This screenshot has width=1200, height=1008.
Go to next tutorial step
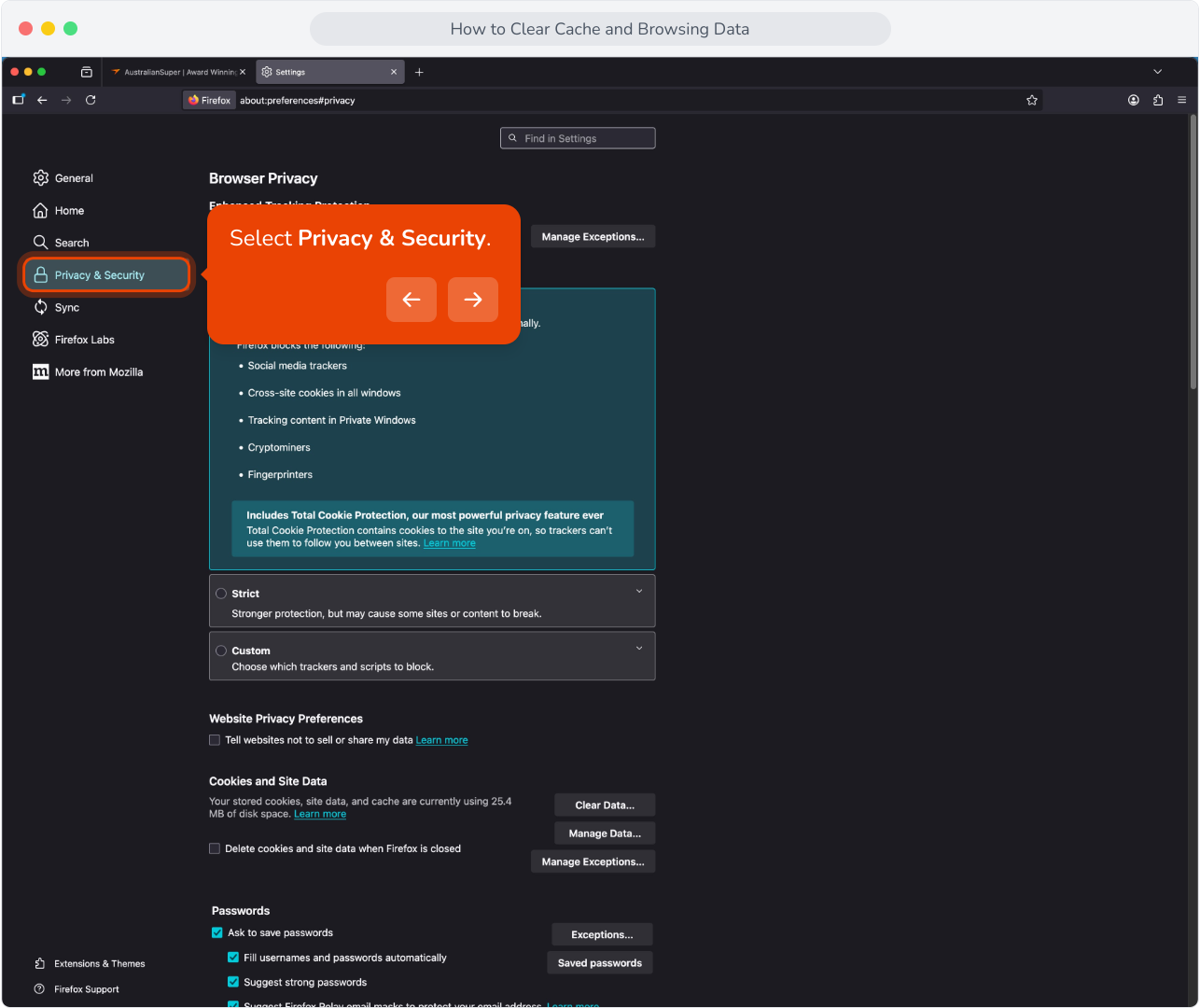tap(473, 300)
